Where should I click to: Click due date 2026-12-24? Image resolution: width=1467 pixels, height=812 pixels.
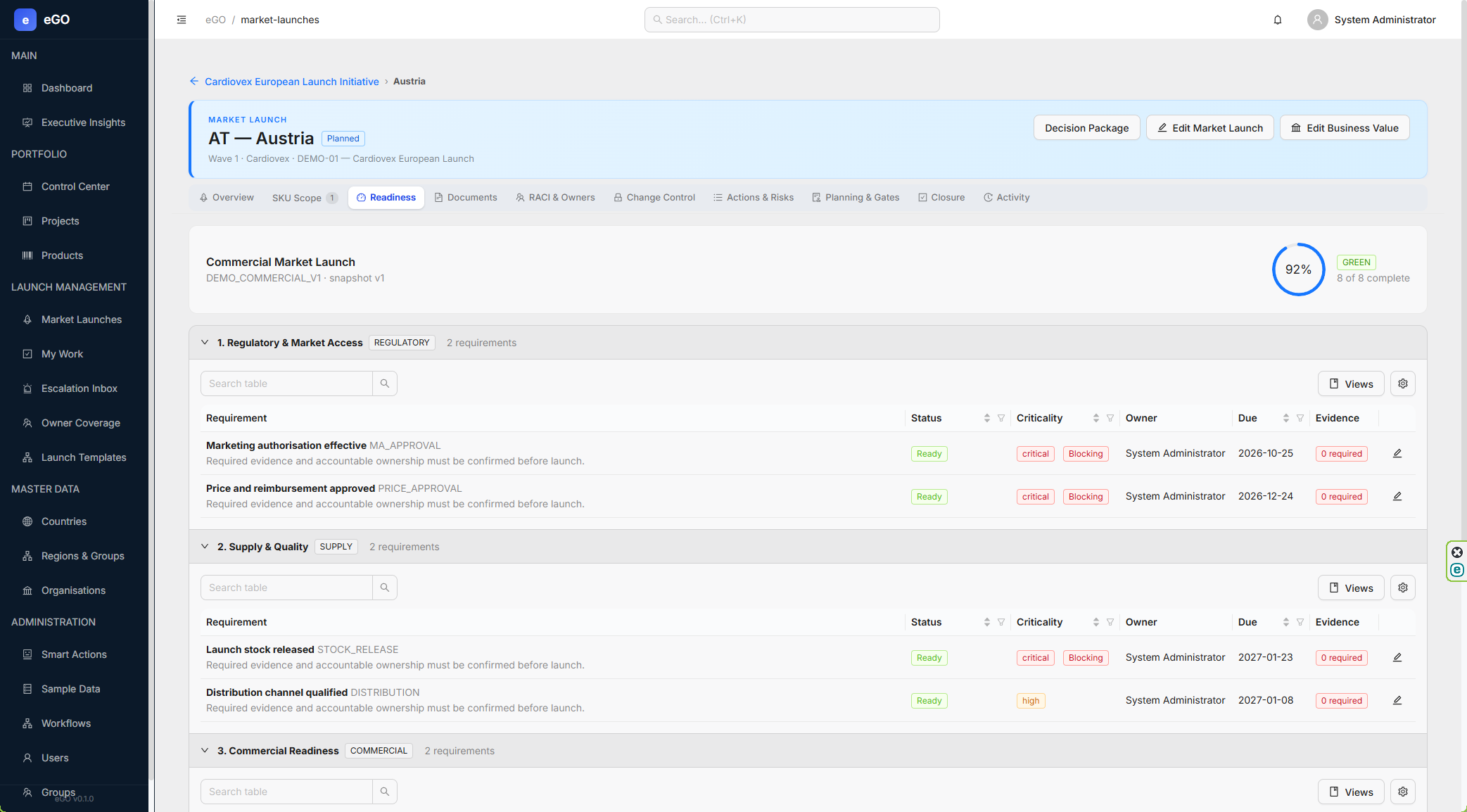[x=1265, y=496]
